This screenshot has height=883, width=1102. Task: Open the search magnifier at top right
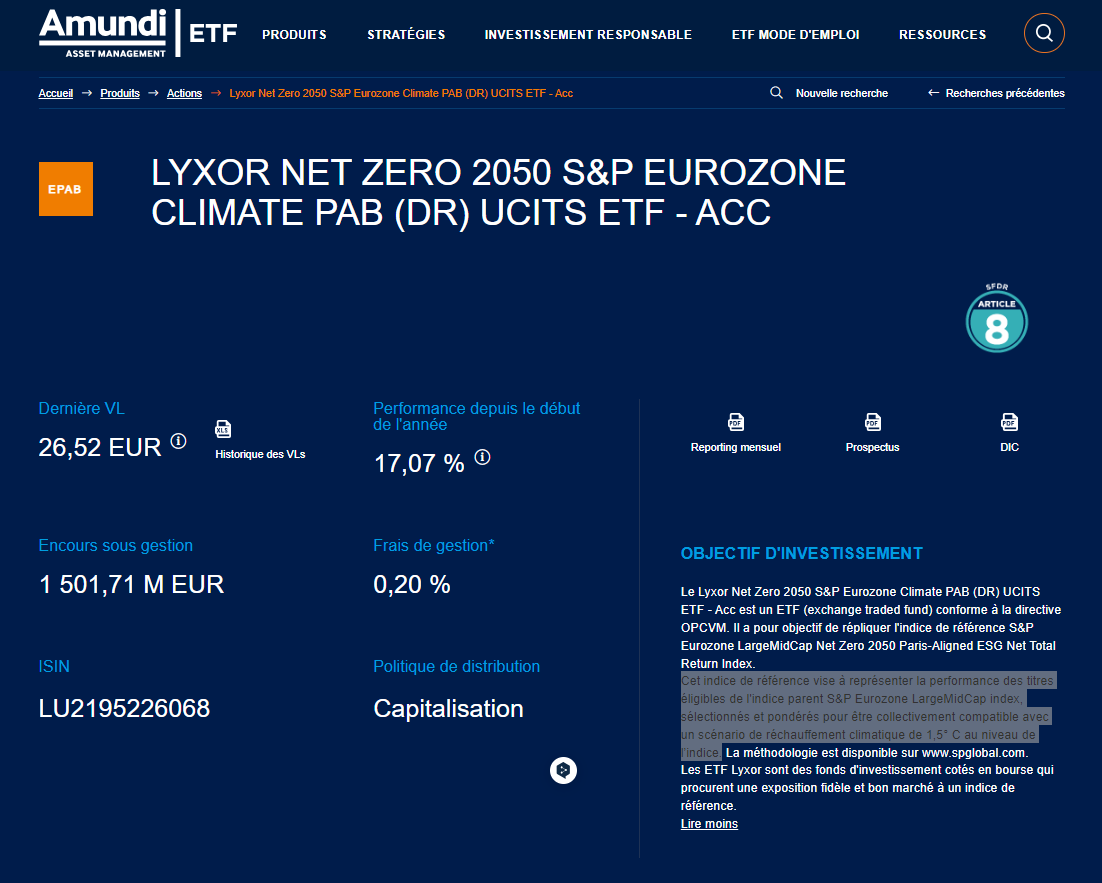1044,33
